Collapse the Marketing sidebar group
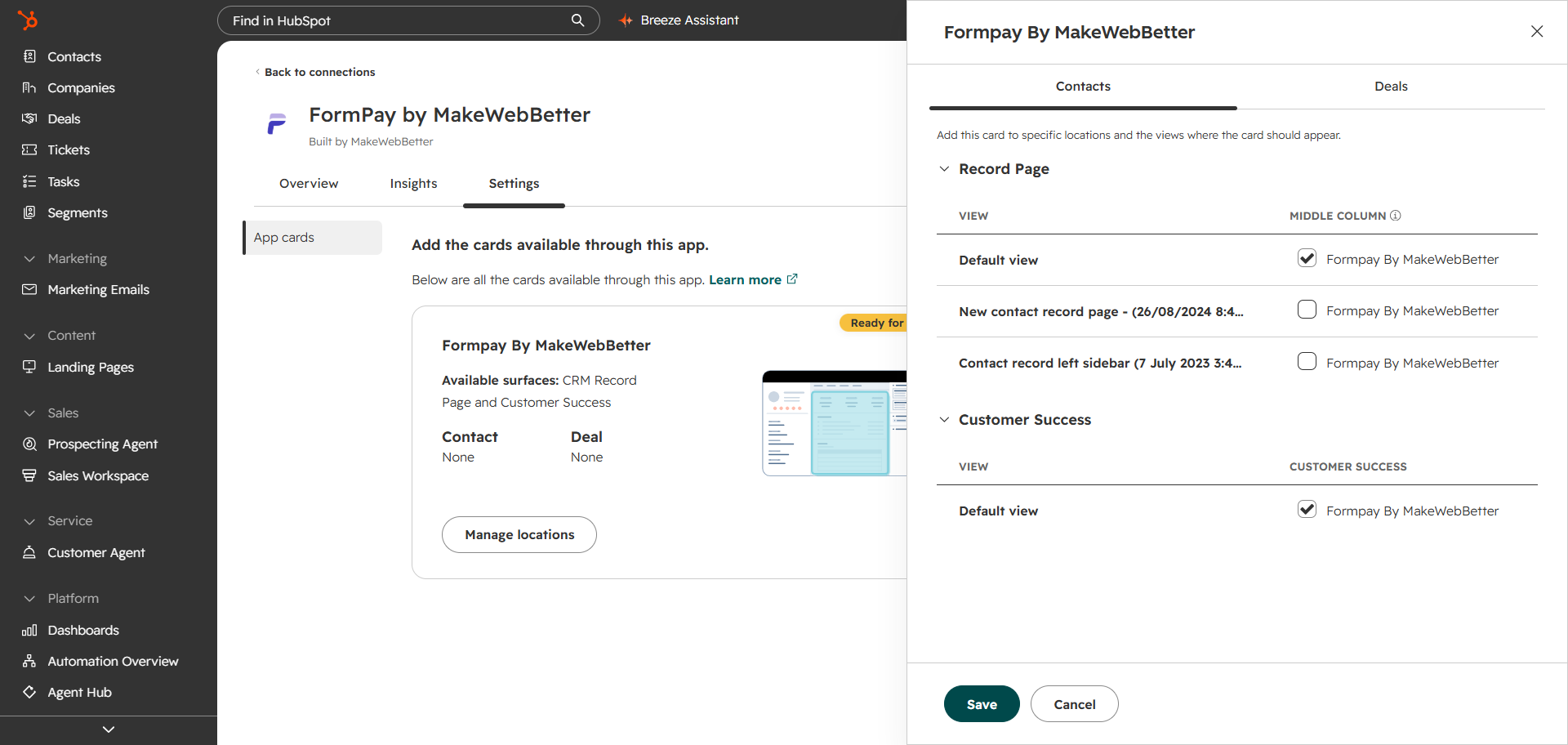Viewport: 1568px width, 745px height. click(x=29, y=259)
